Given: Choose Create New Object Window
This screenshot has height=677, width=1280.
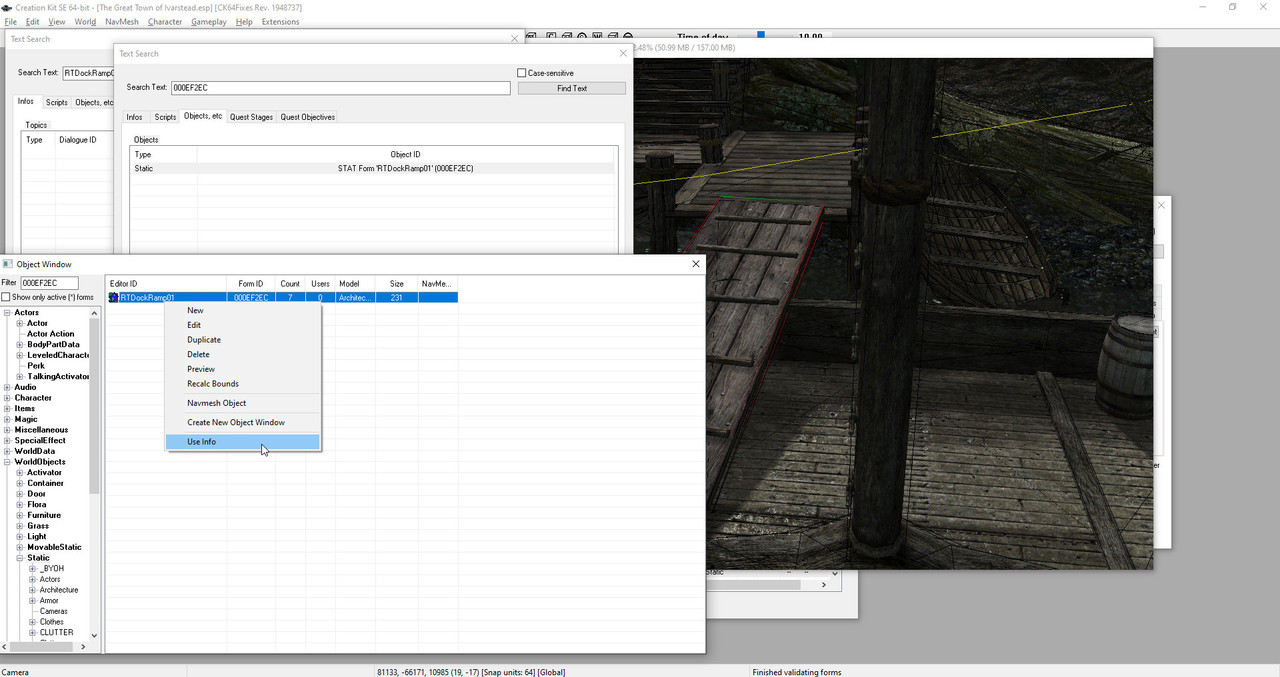Looking at the screenshot, I should 243,422.
